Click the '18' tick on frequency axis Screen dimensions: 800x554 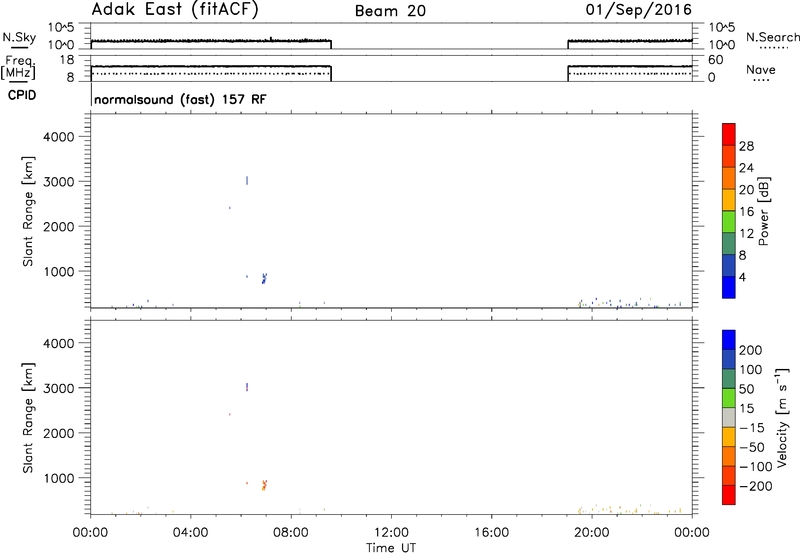pyautogui.click(x=67, y=60)
